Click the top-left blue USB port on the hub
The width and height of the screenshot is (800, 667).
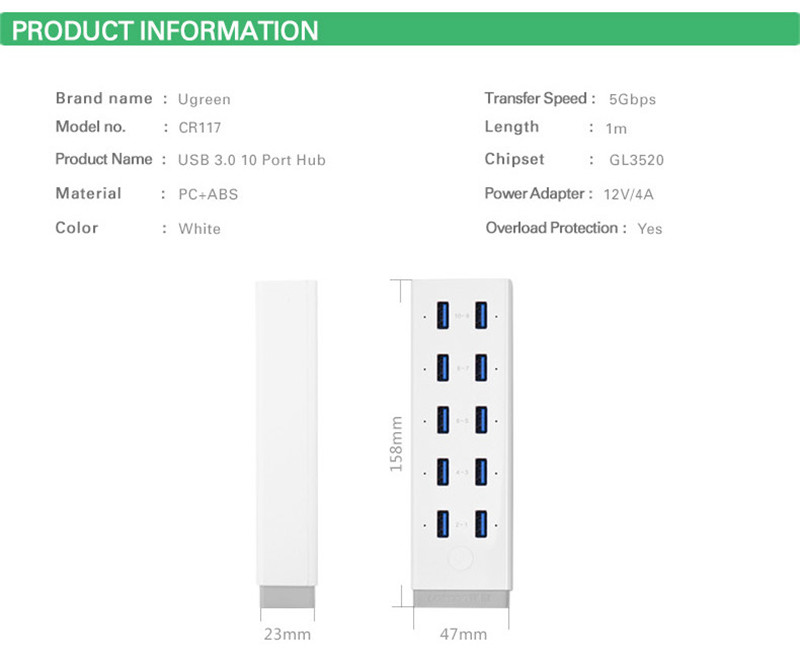[x=443, y=315]
